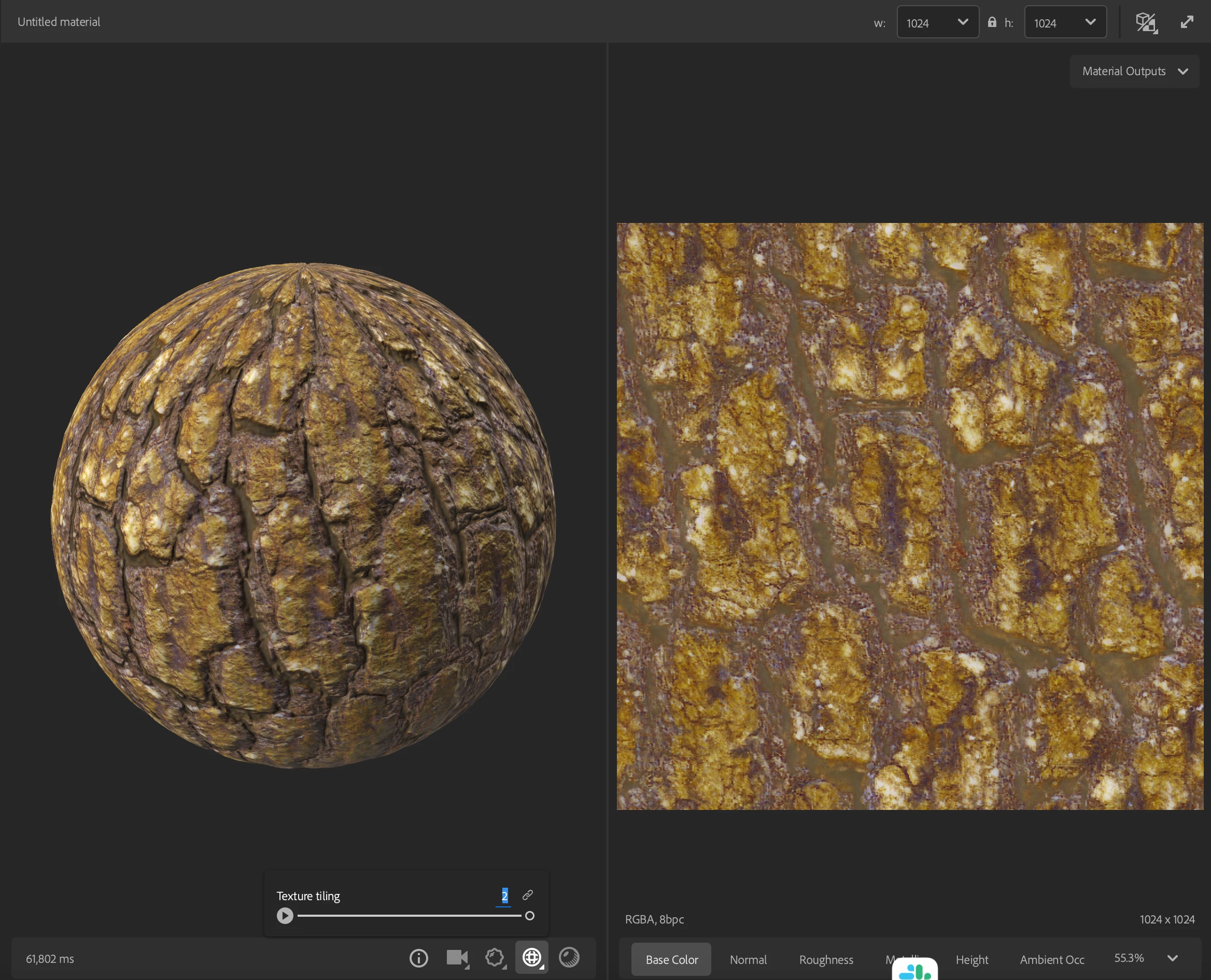The width and height of the screenshot is (1211, 980).
Task: Switch to the Roughness tab
Action: [x=826, y=960]
